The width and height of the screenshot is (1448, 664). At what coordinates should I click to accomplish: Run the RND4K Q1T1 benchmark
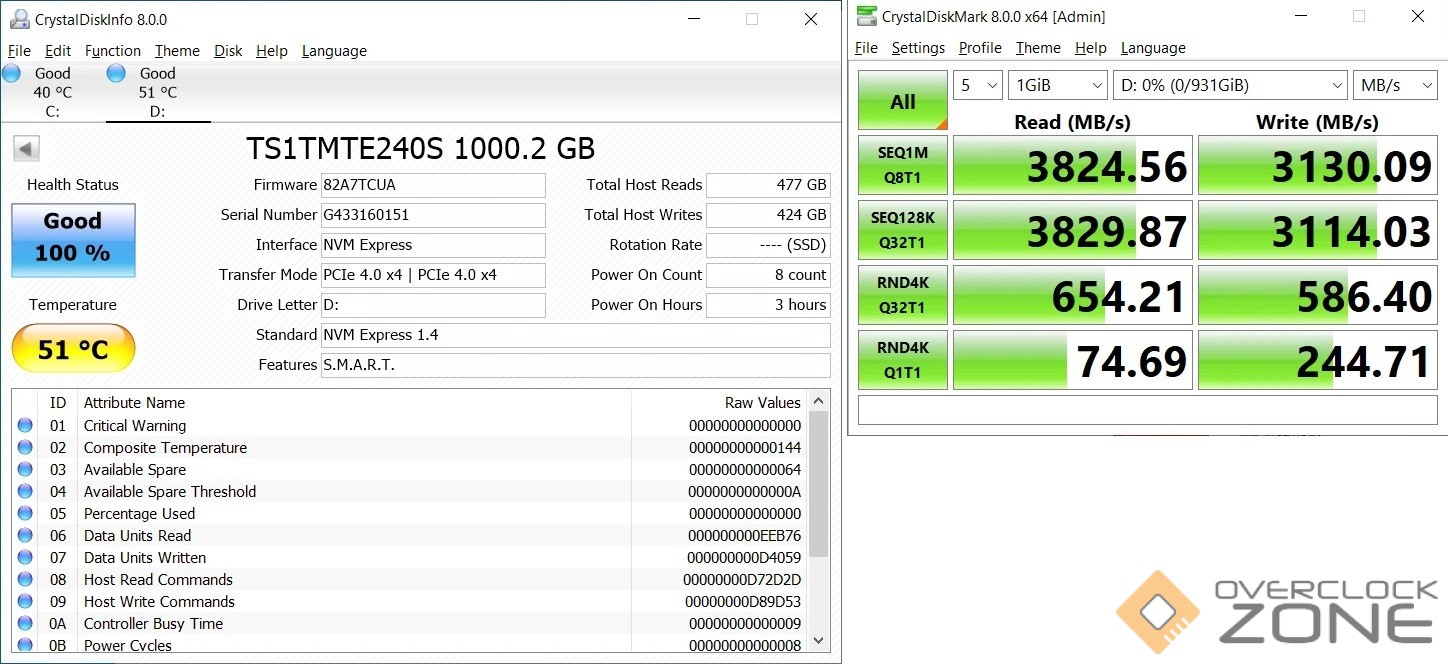[902, 360]
